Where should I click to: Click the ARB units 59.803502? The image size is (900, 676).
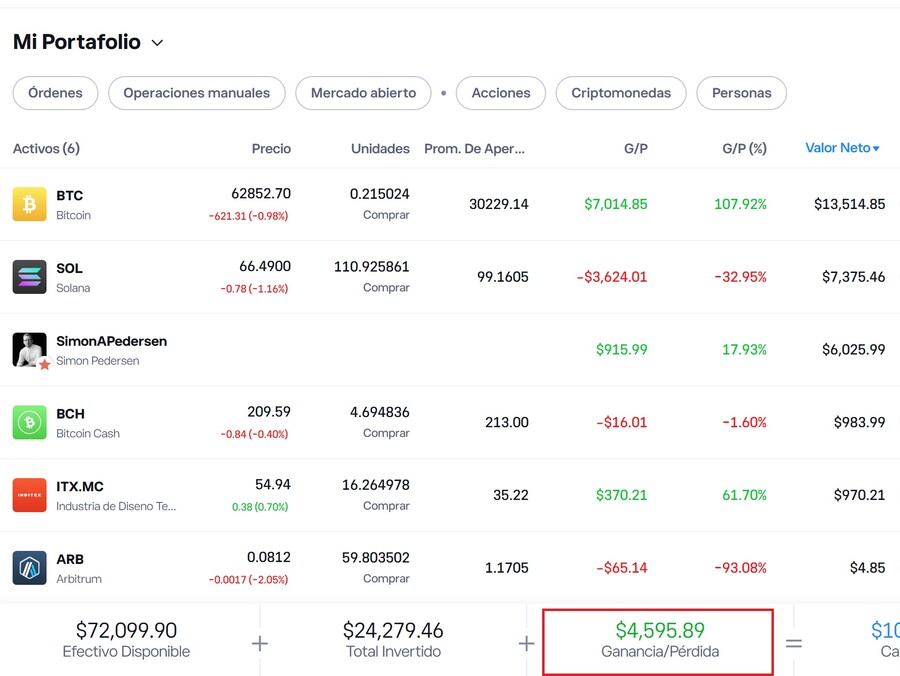click(x=376, y=558)
